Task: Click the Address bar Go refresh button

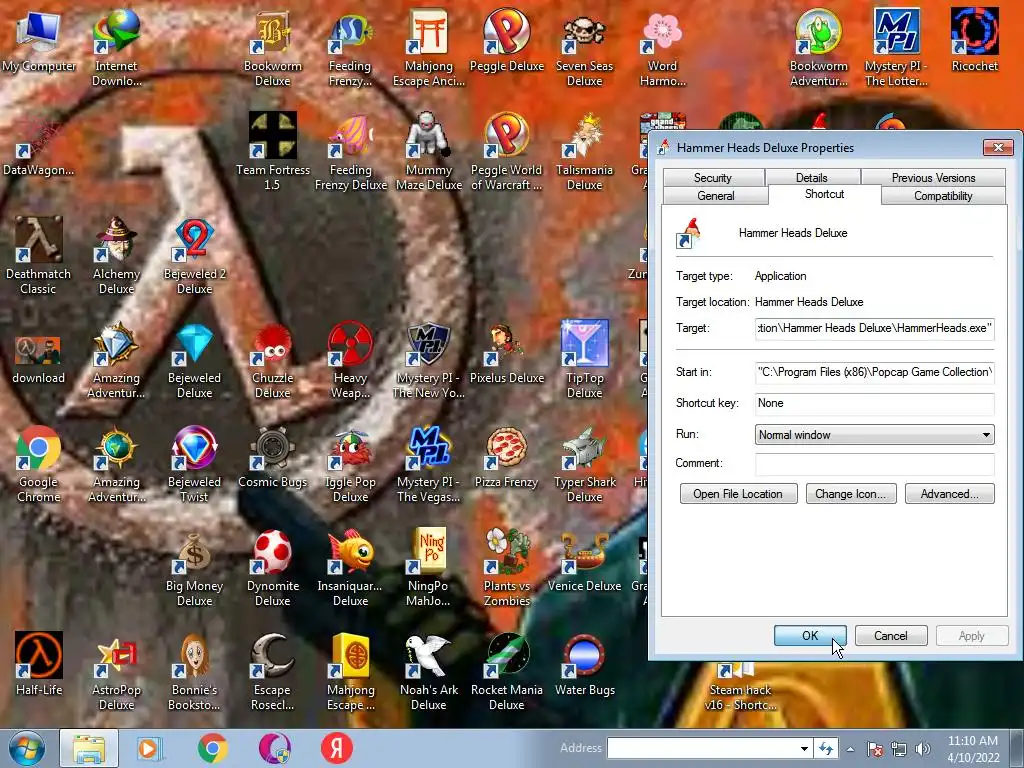Action: (826, 748)
